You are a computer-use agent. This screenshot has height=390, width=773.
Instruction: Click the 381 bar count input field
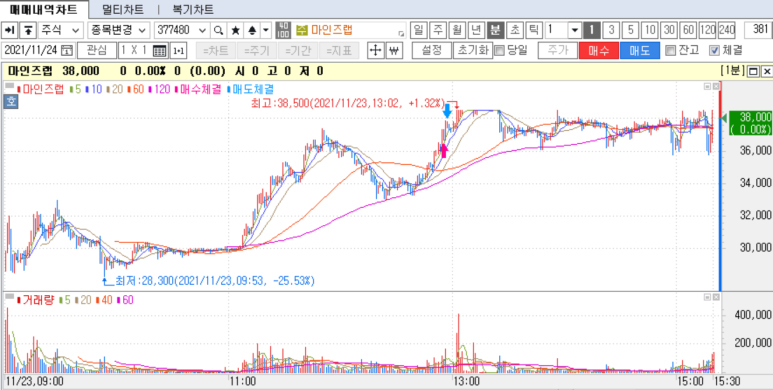(759, 30)
